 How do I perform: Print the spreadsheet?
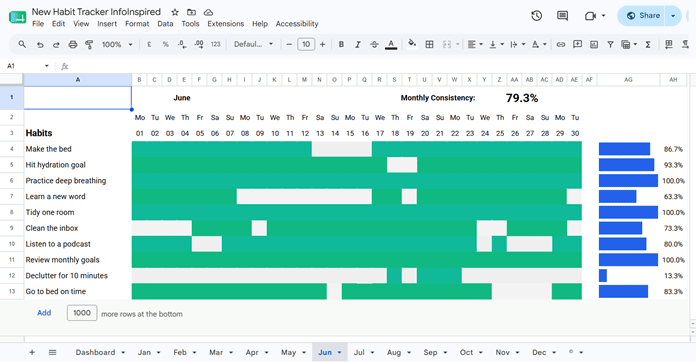pos(72,44)
